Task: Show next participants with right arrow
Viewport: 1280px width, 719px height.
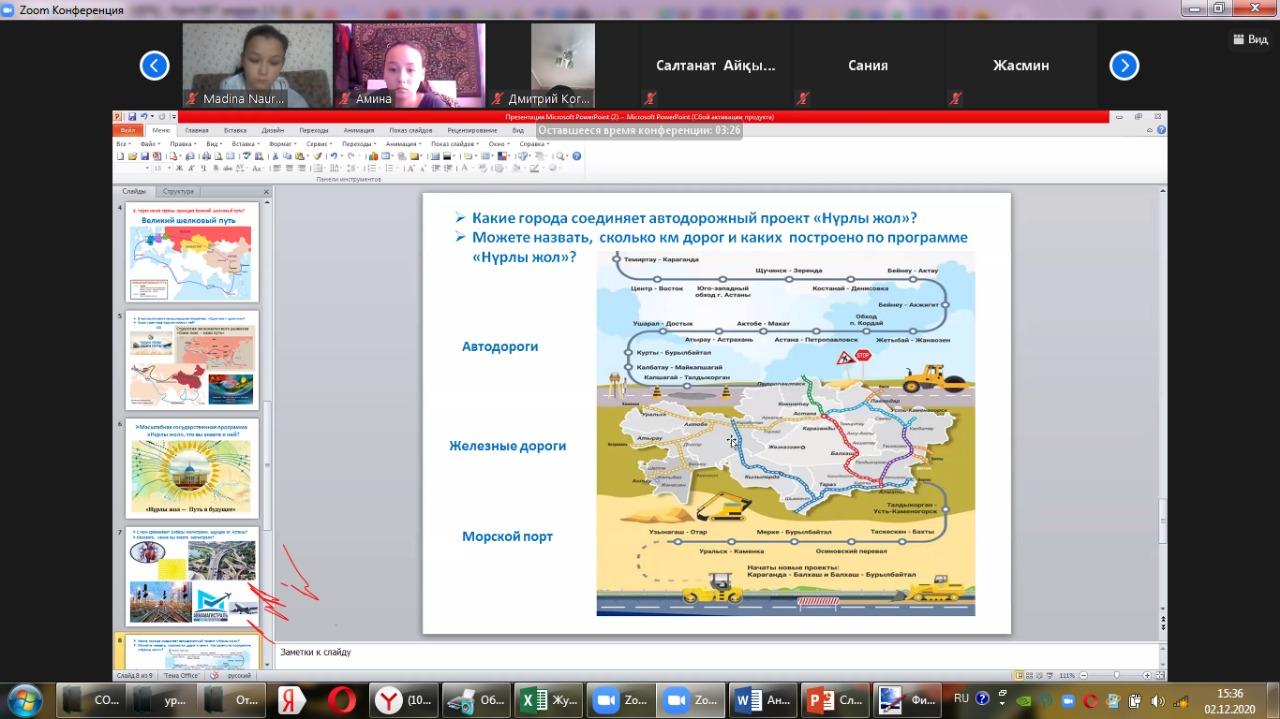Action: (x=1124, y=66)
